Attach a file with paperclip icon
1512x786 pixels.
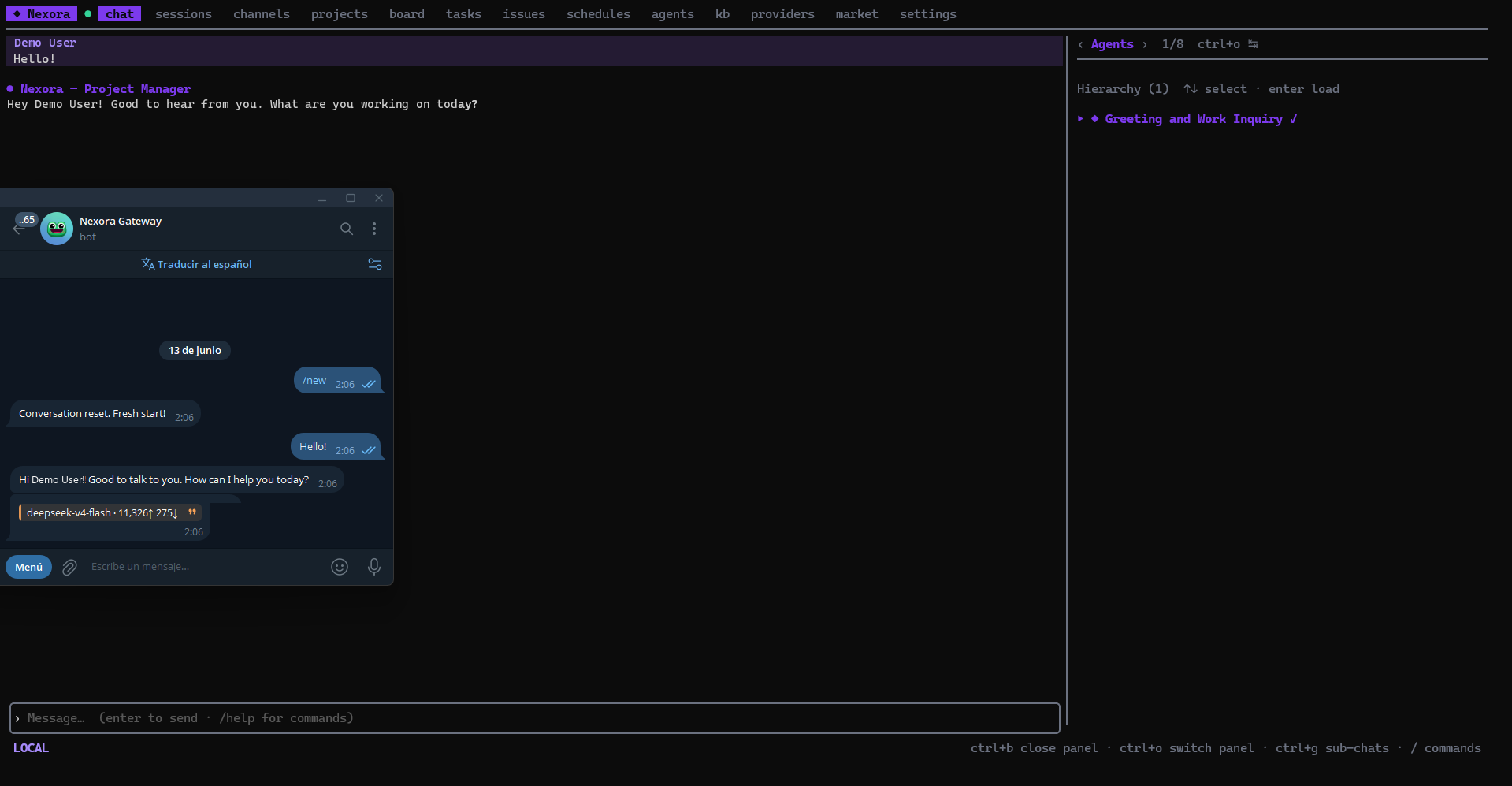point(69,567)
